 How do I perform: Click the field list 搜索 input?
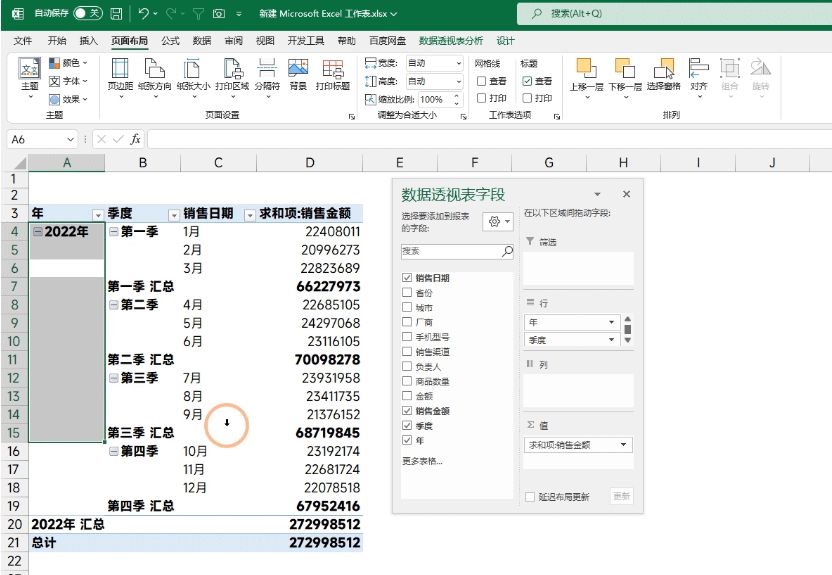451,251
